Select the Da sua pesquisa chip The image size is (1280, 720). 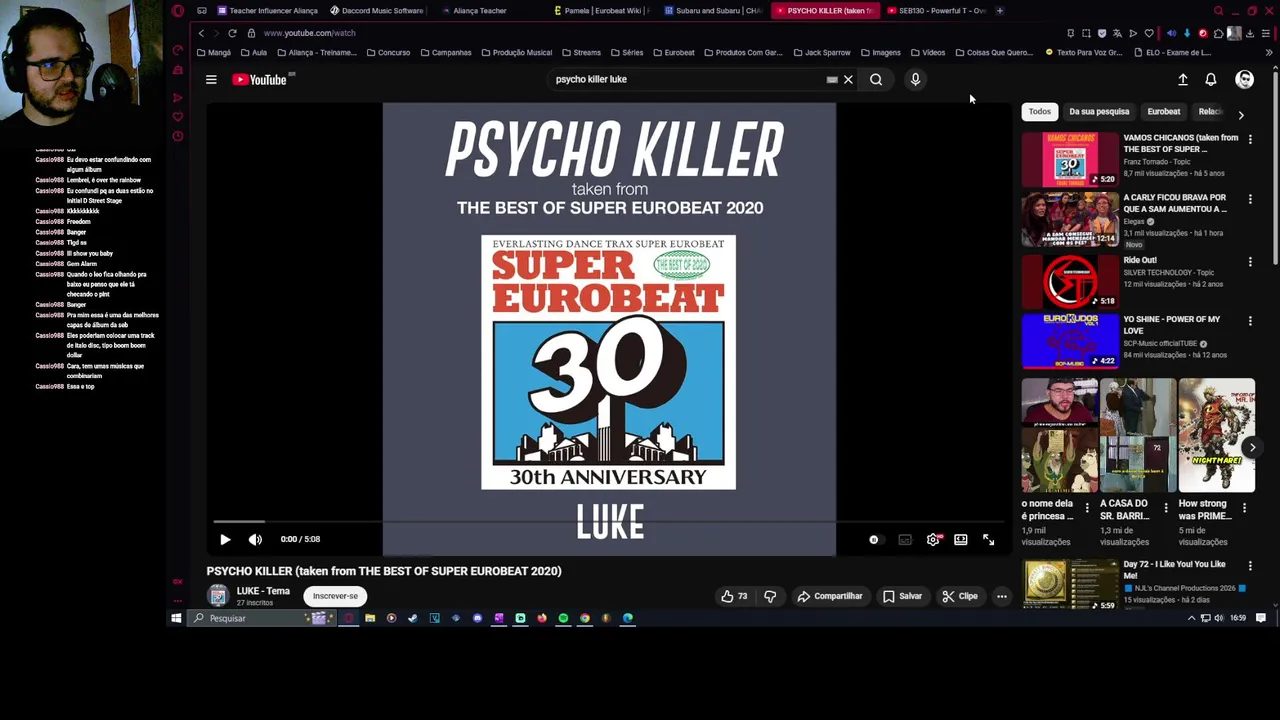pyautogui.click(x=1099, y=112)
